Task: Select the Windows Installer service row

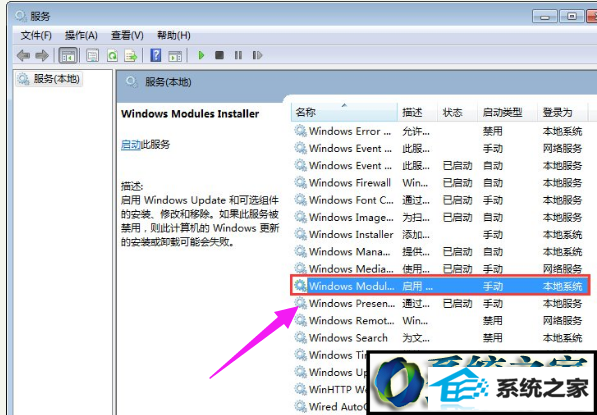Action: (440, 235)
